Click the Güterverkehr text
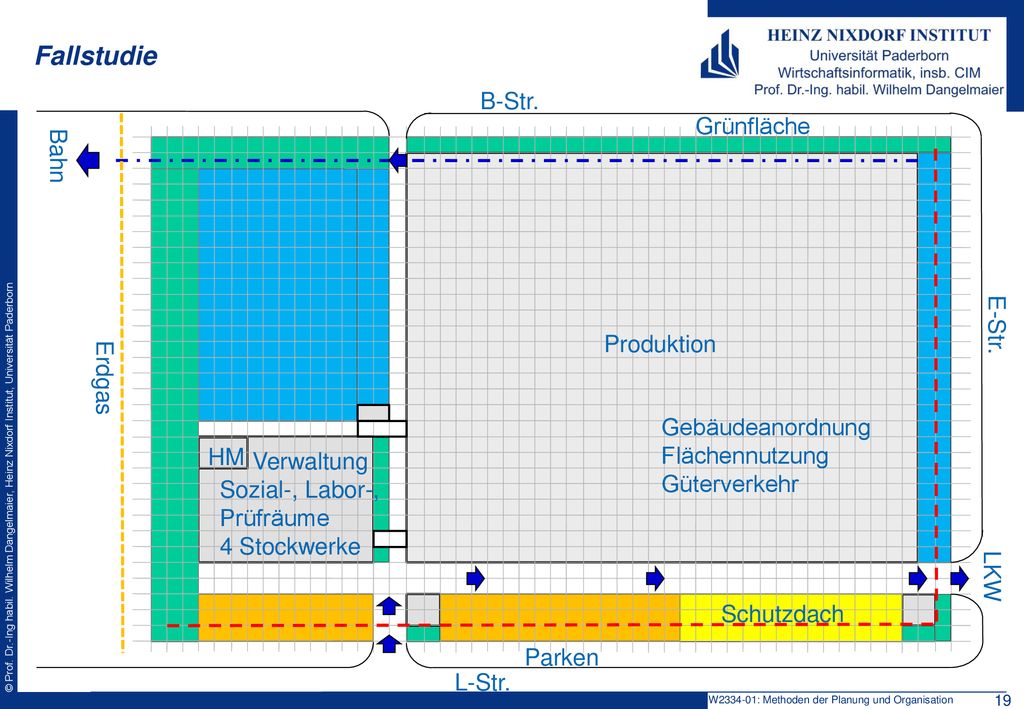This screenshot has width=1024, height=709. pyautogui.click(x=729, y=484)
